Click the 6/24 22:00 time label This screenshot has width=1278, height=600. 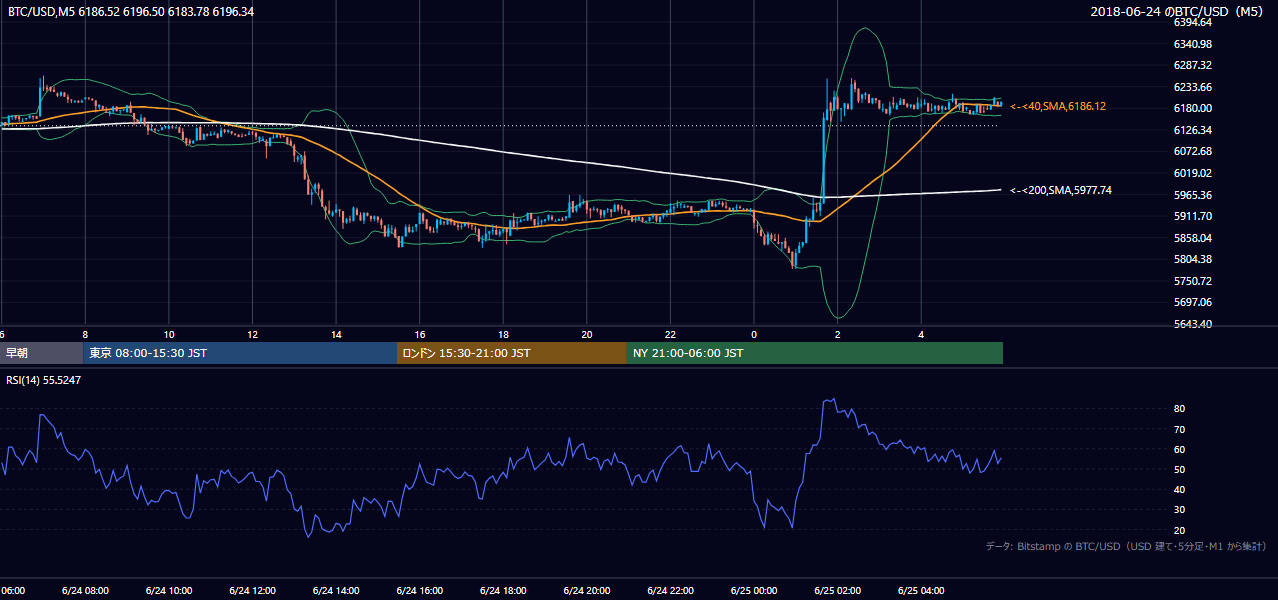click(x=669, y=591)
